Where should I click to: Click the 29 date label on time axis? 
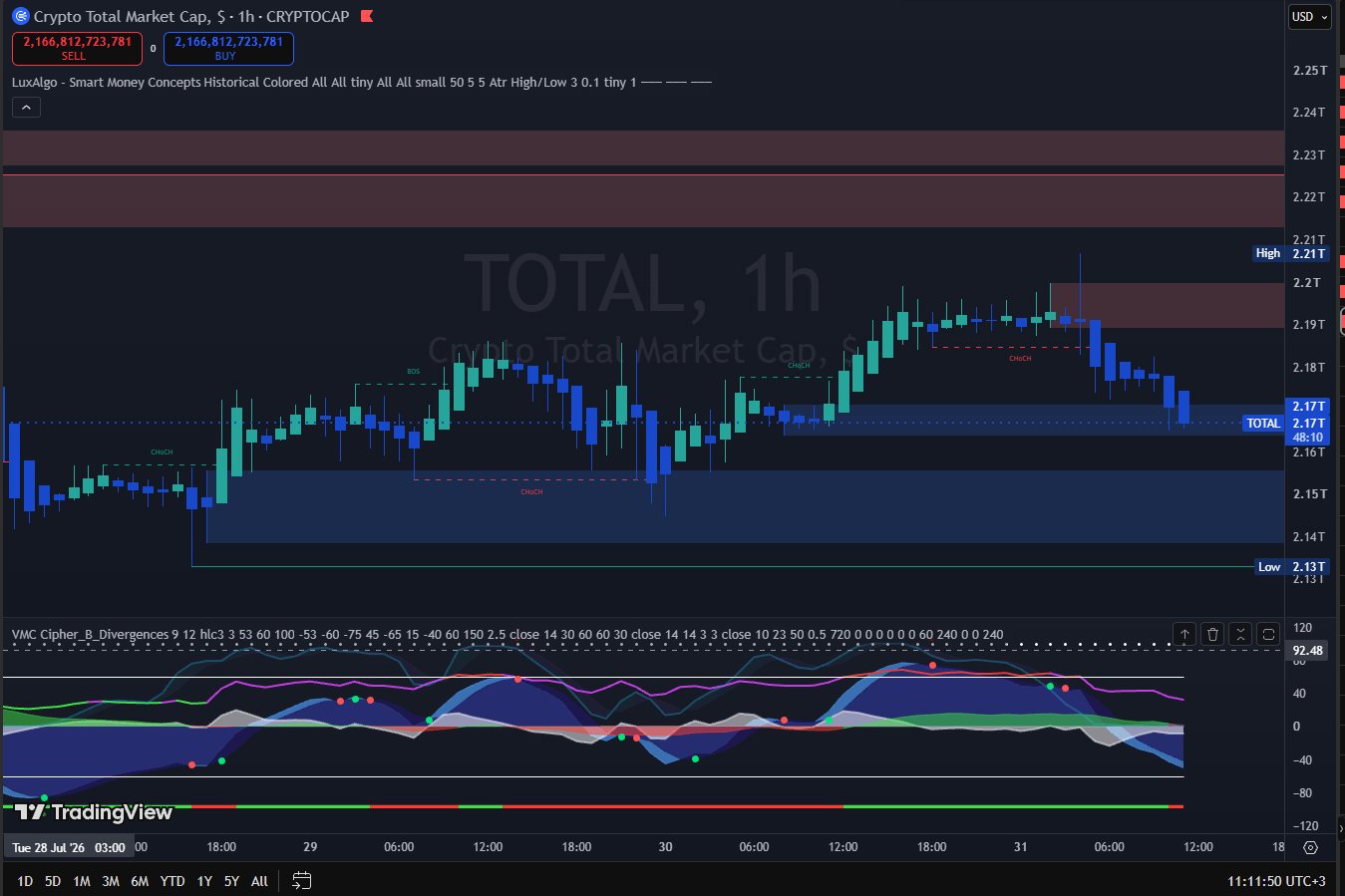point(310,847)
